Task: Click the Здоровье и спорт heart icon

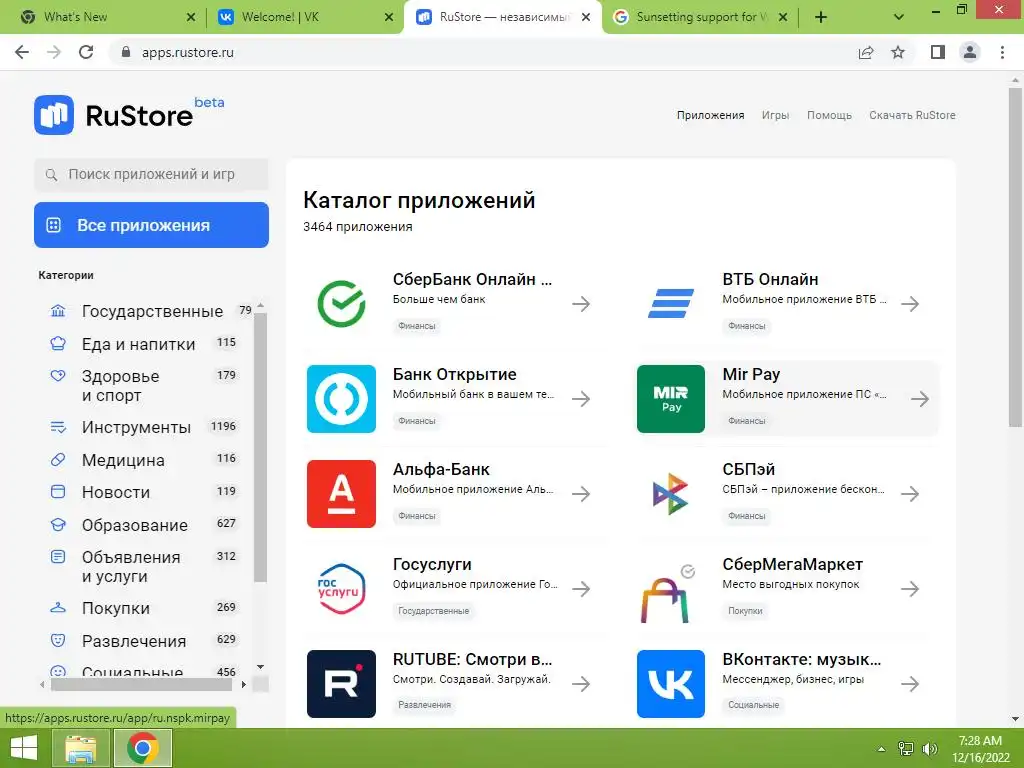Action: tap(58, 376)
